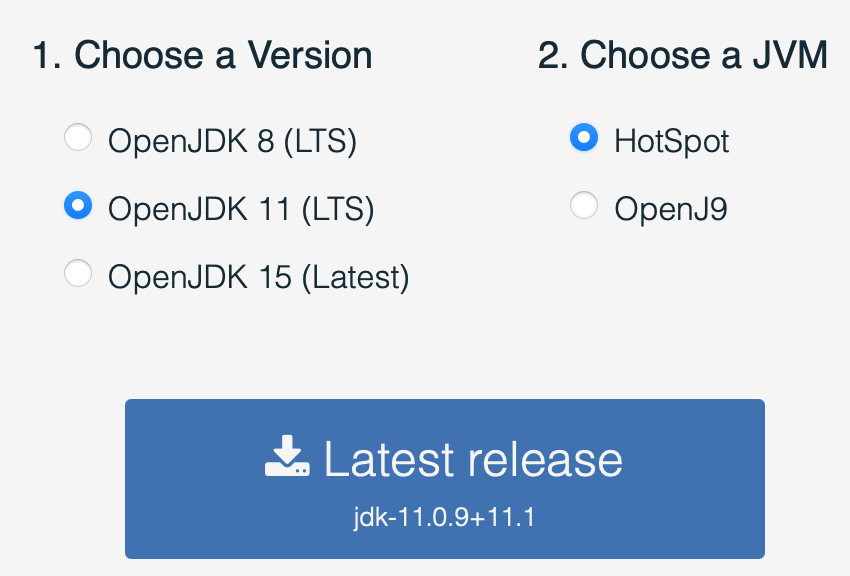Viewport: 850px width, 576px height.
Task: Click the "Latest release" title text
Action: click(x=473, y=459)
